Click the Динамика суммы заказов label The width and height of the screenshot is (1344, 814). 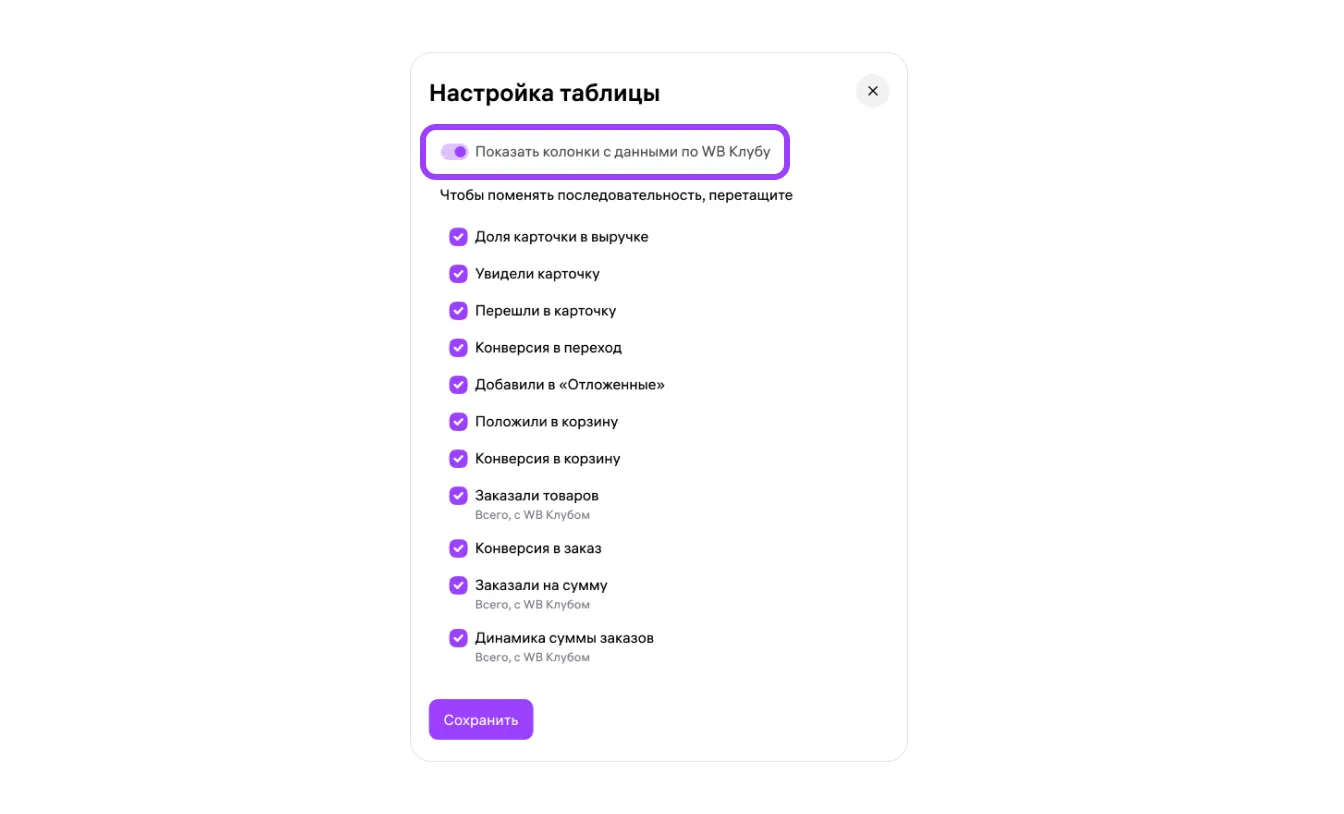click(x=564, y=638)
